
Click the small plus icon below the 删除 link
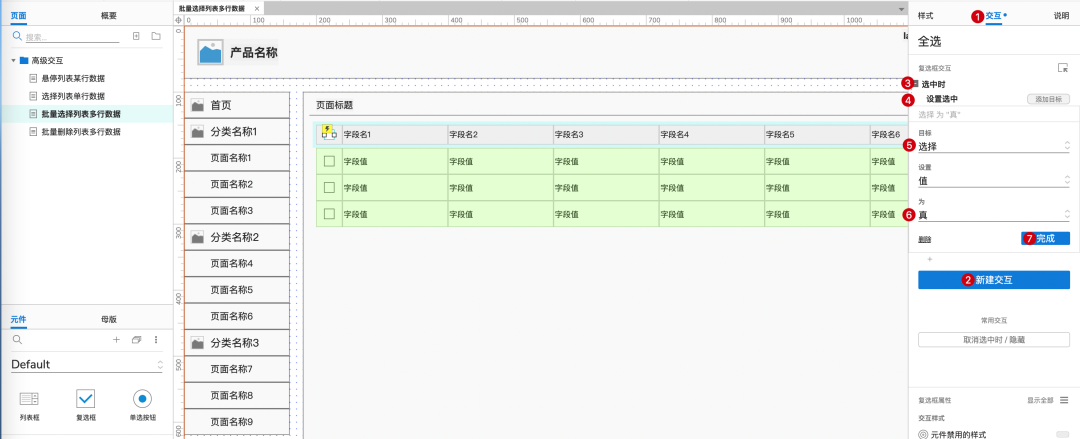pos(929,259)
